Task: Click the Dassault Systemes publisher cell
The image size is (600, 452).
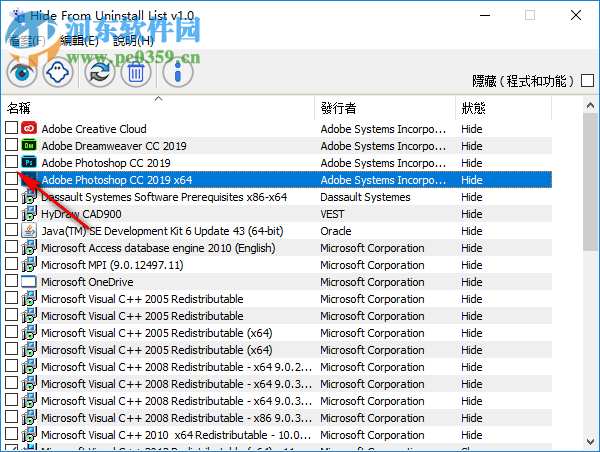Action: [x=365, y=197]
